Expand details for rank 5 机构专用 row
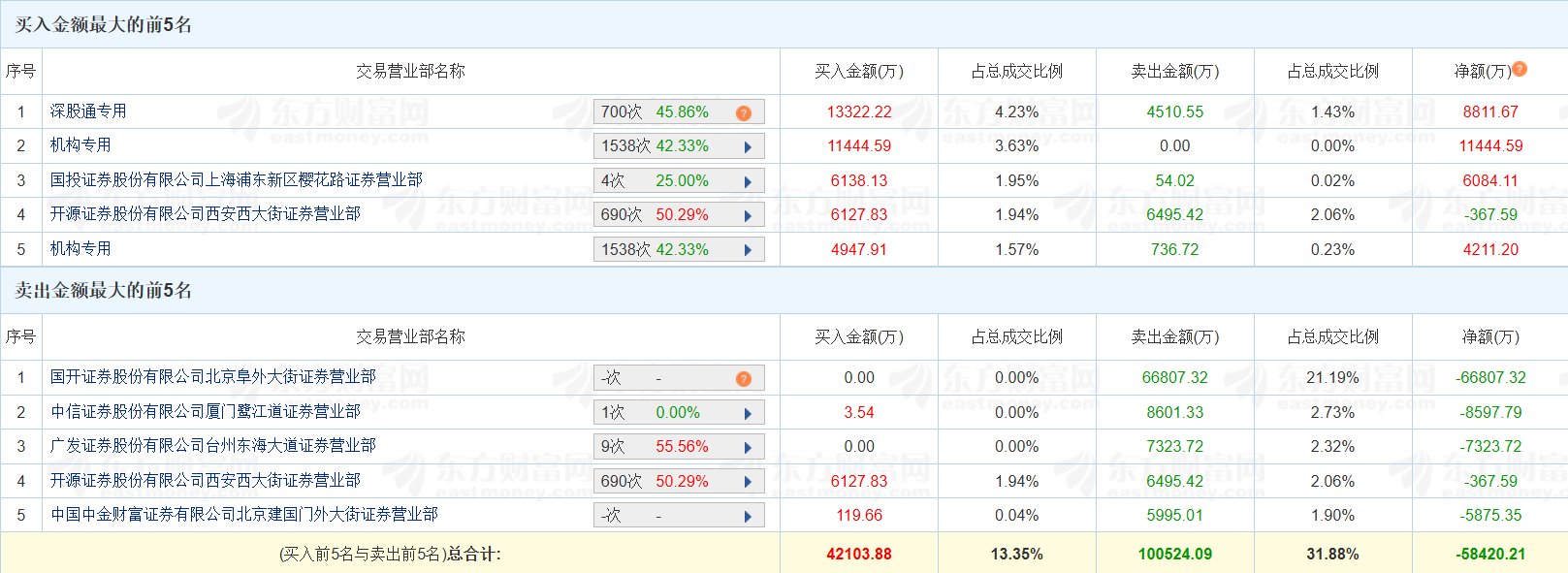Viewport: 1568px width, 573px height. click(748, 250)
